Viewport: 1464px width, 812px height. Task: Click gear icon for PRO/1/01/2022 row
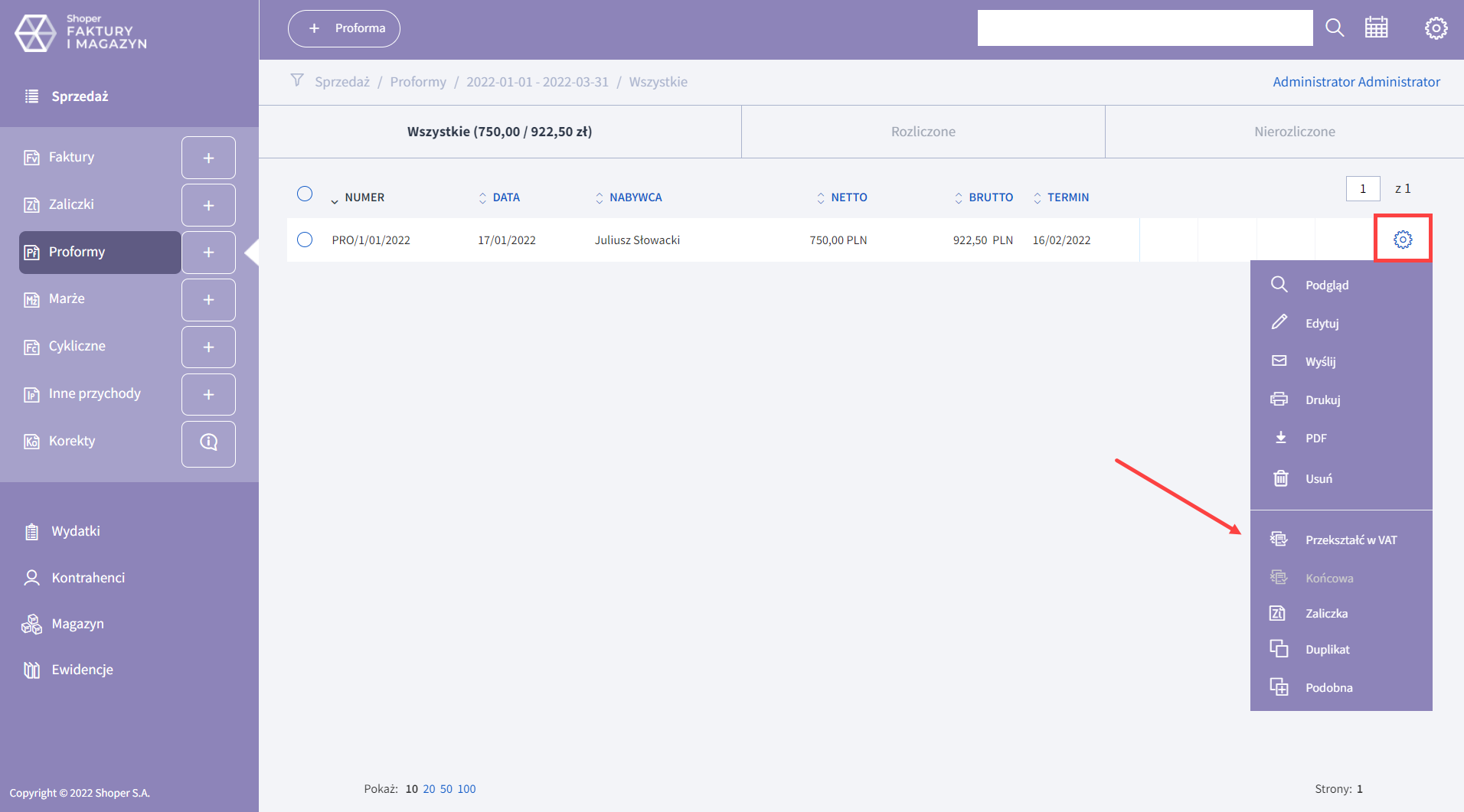tap(1402, 240)
